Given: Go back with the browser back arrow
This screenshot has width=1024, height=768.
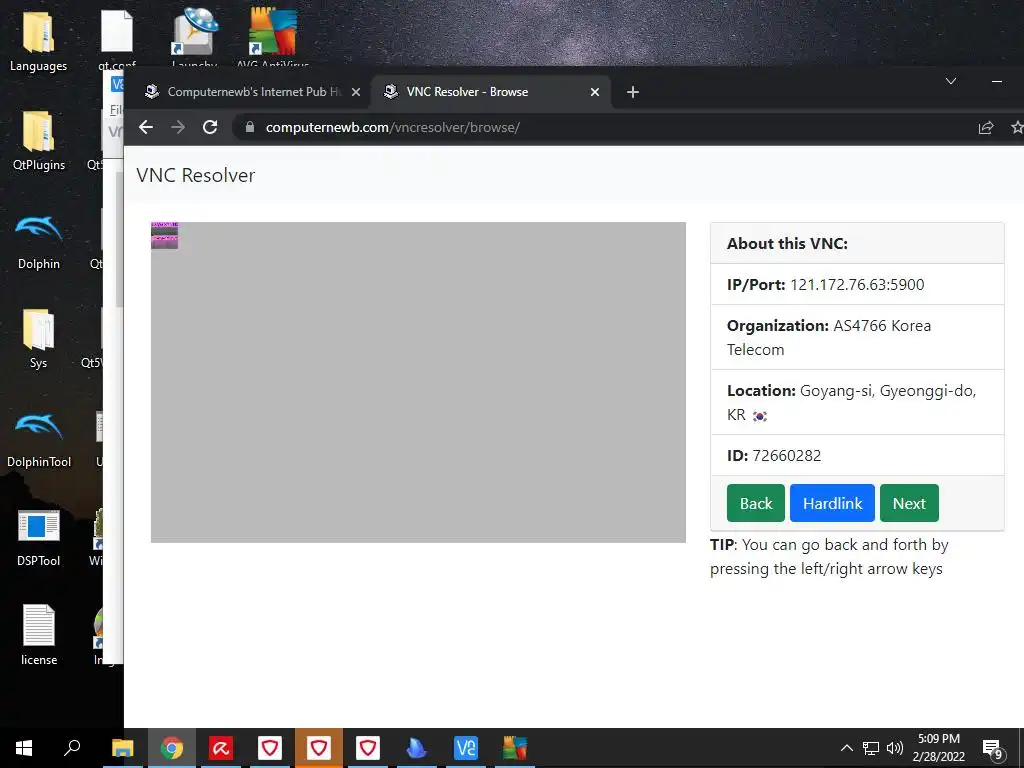Looking at the screenshot, I should [146, 127].
